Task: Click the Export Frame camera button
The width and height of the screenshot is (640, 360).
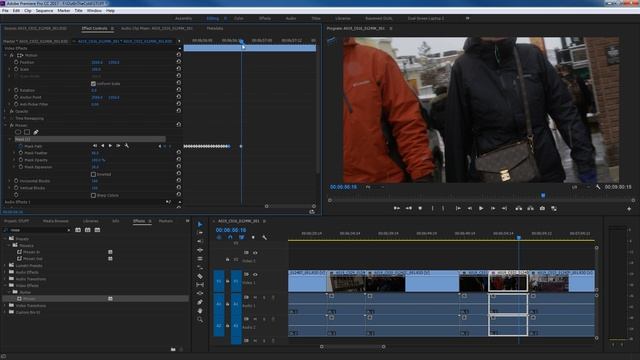Action: [x=542, y=208]
